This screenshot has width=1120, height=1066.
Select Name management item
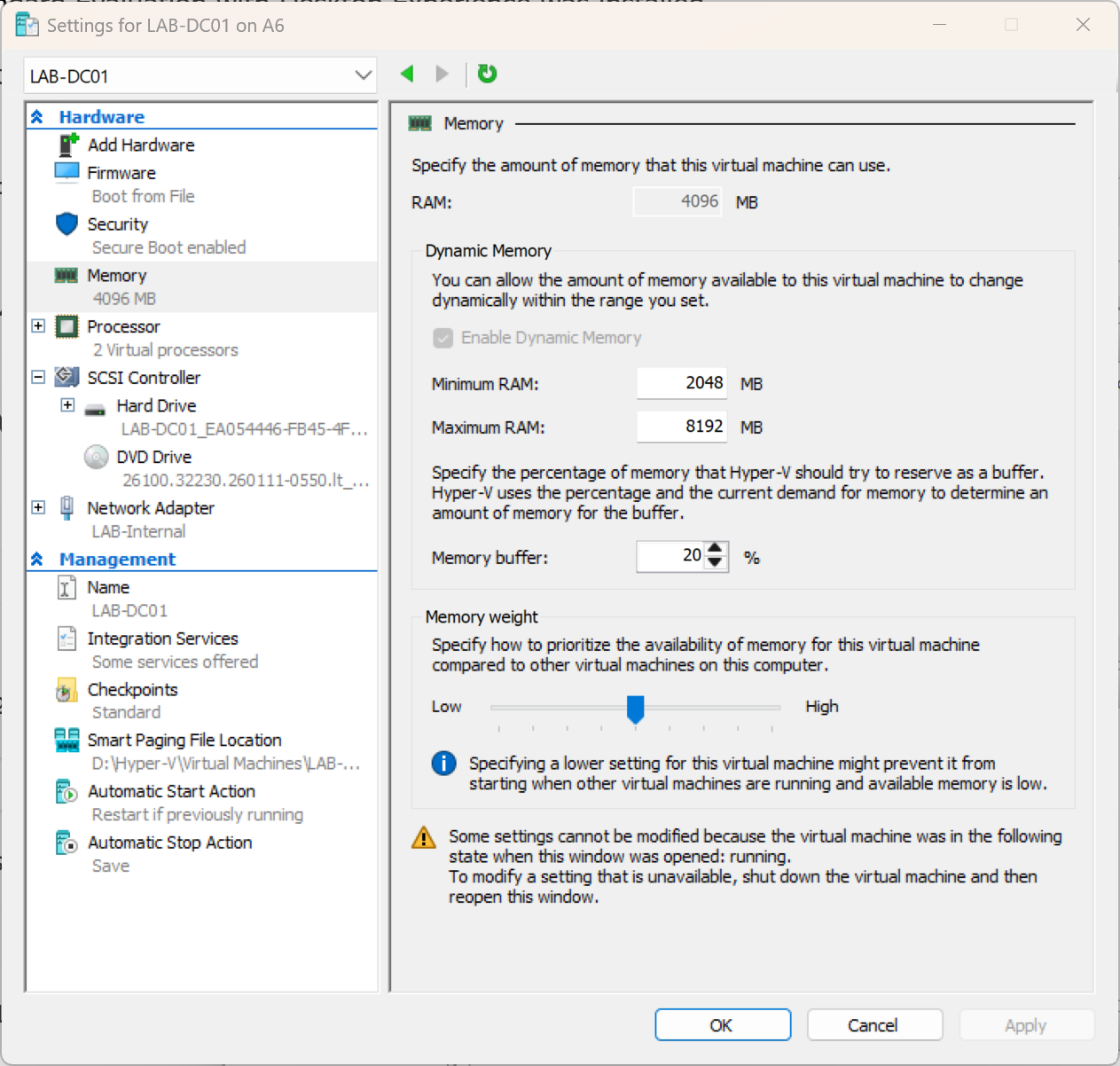coord(108,587)
